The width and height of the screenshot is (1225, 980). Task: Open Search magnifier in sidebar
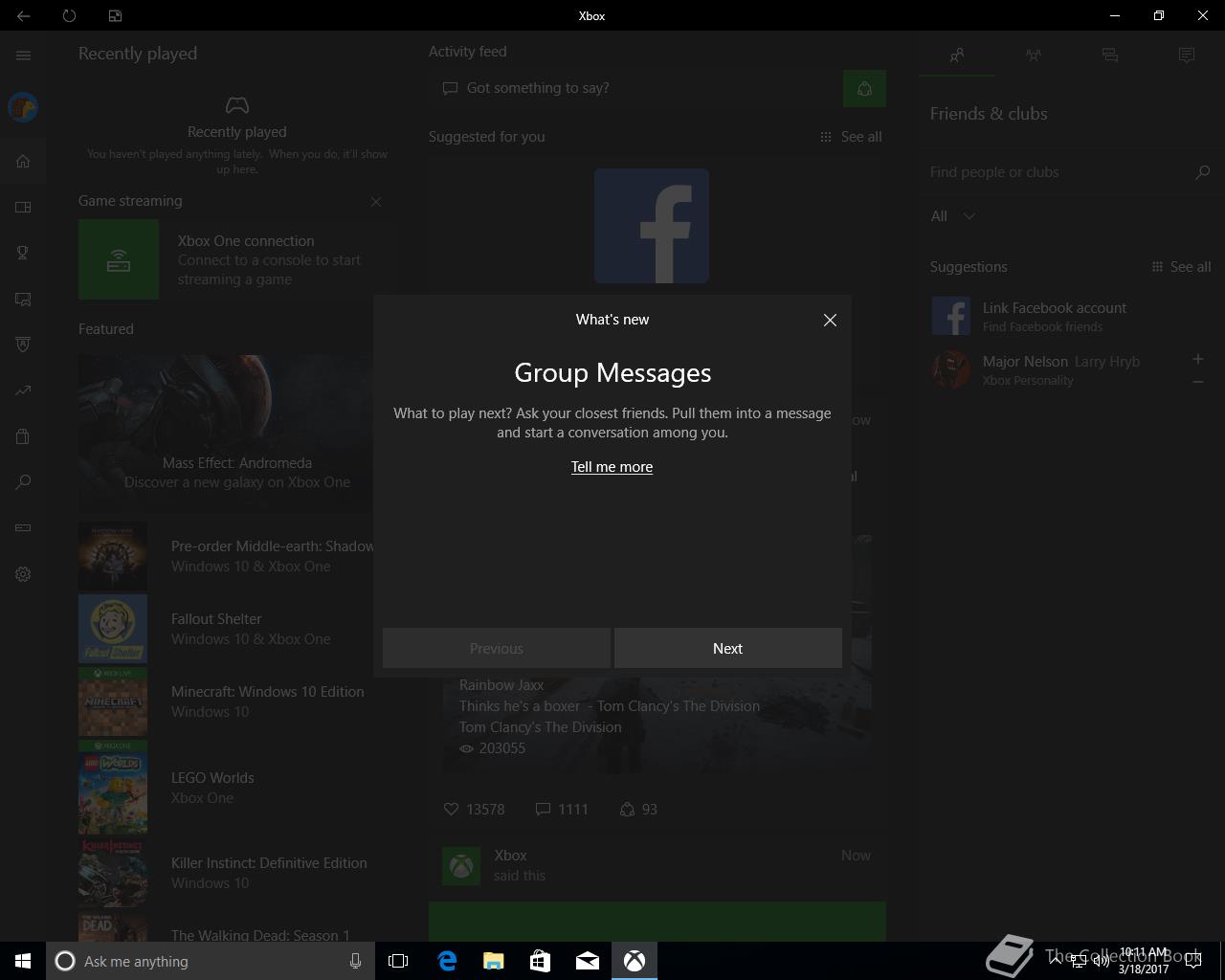pos(23,482)
